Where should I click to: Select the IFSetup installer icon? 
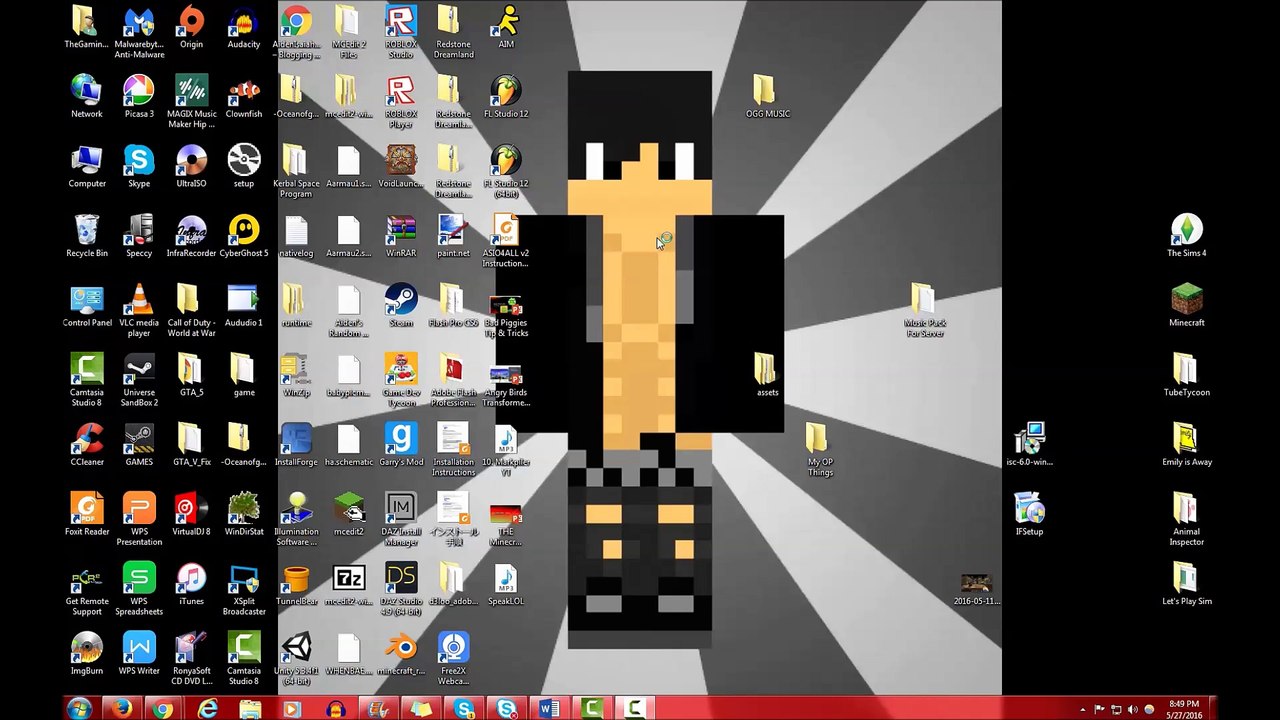[x=1029, y=515]
